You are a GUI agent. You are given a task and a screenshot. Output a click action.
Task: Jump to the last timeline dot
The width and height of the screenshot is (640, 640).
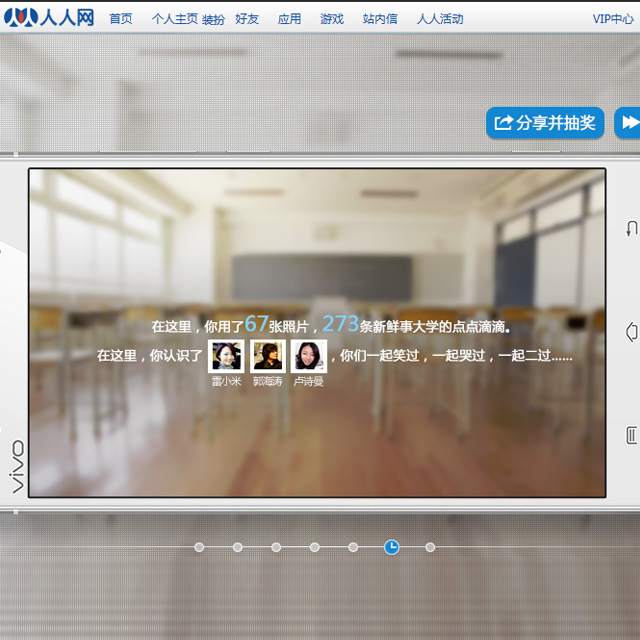point(430,547)
